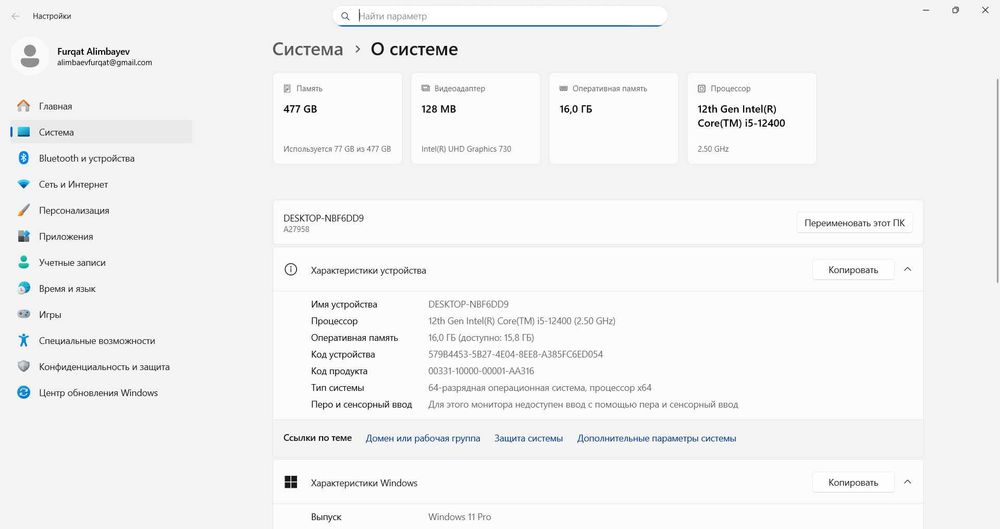
Task: Collapse the Характеристики Windows section
Action: pyautogui.click(x=908, y=482)
